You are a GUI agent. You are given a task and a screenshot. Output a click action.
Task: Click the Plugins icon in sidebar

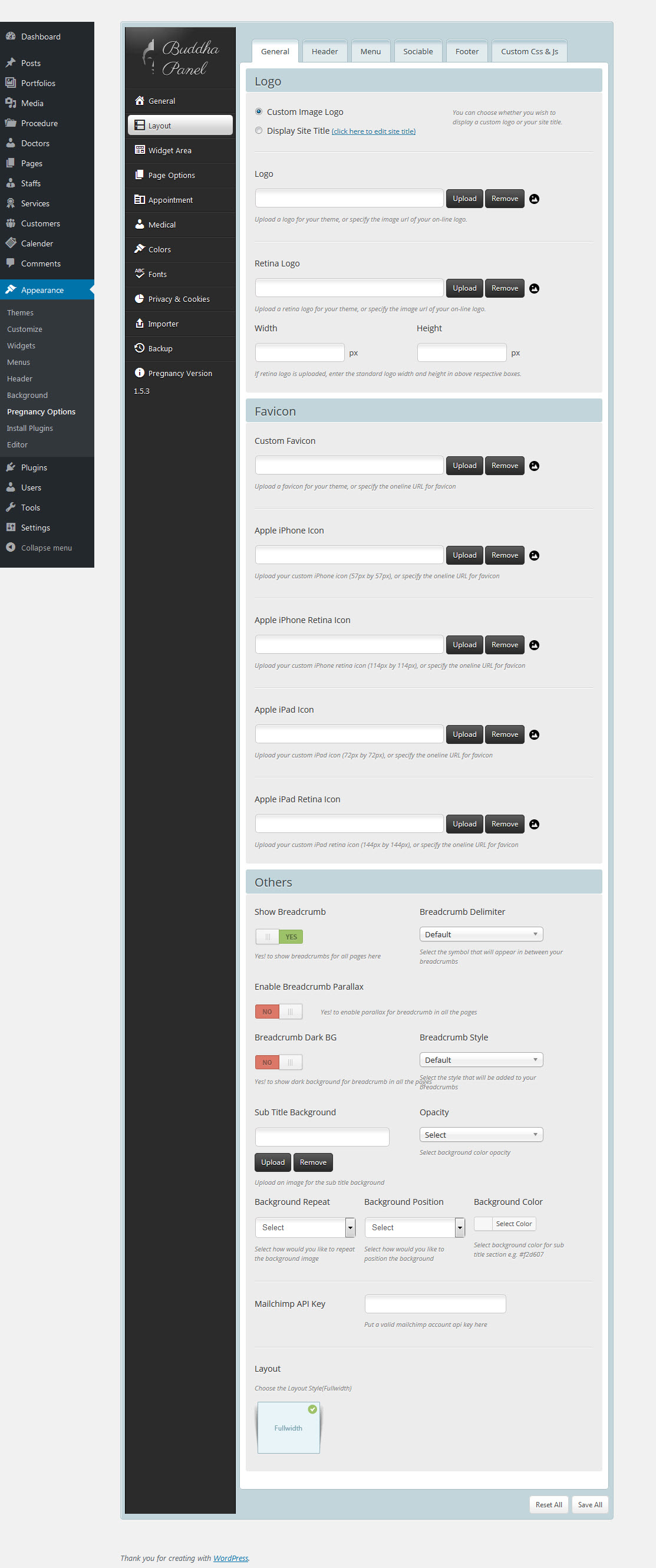coord(11,467)
